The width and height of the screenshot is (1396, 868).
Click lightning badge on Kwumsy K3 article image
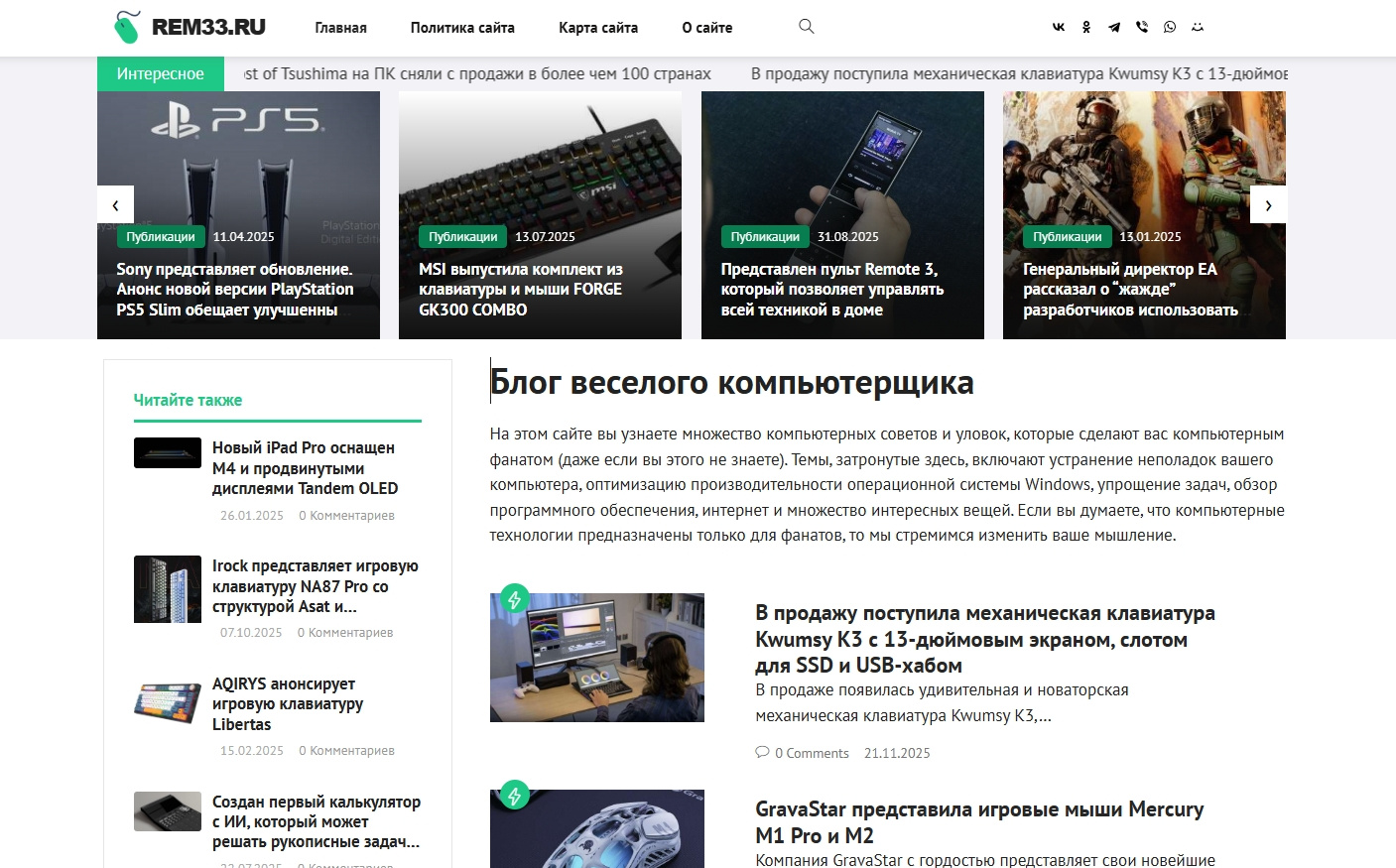pyautogui.click(x=514, y=599)
